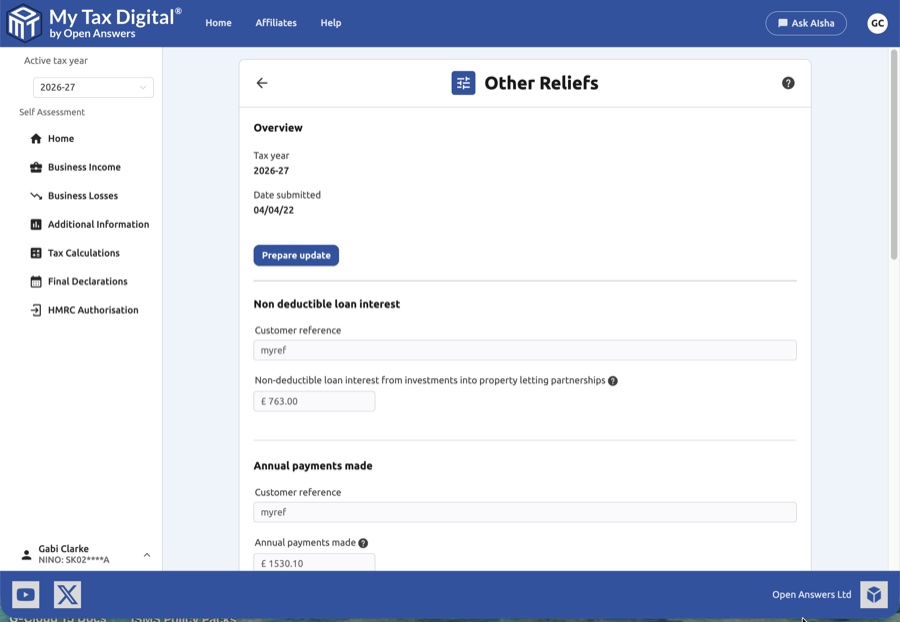This screenshot has width=900, height=622.
Task: Click the Ask Aisha chat button
Action: click(x=806, y=23)
